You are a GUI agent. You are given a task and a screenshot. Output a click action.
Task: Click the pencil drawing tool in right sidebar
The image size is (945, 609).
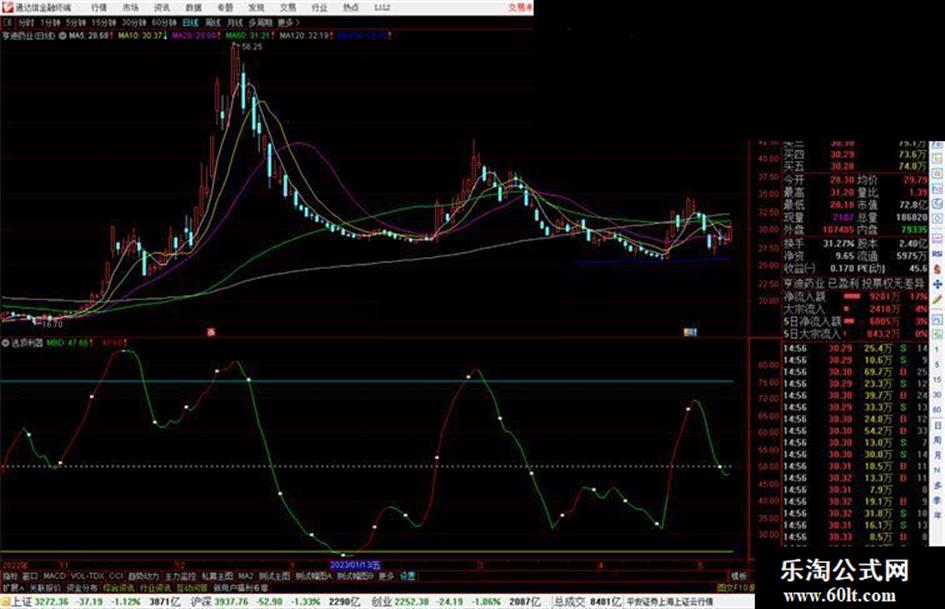[x=937, y=299]
